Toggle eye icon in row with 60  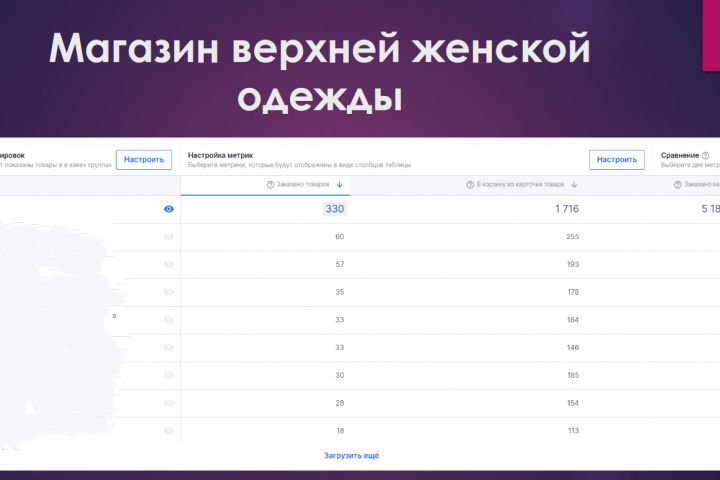(169, 237)
